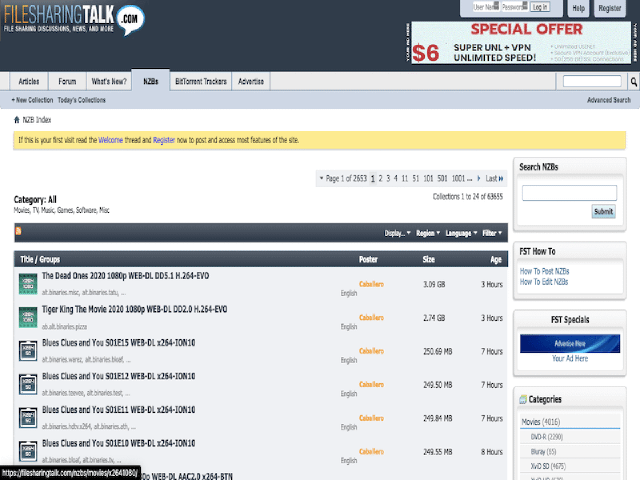Open Movies (4016) in Categories sidebar
Viewport: 640px width, 480px height.
[541, 422]
